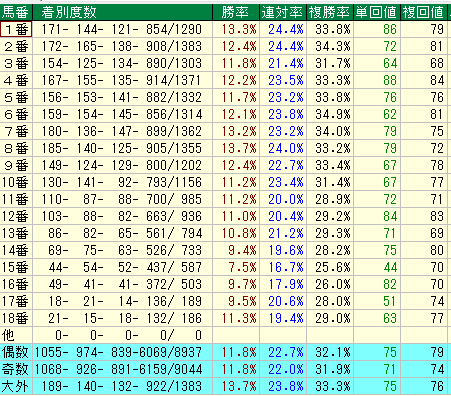Sort by the 連対率 column header
This screenshot has width=451, height=396.
coord(283,12)
